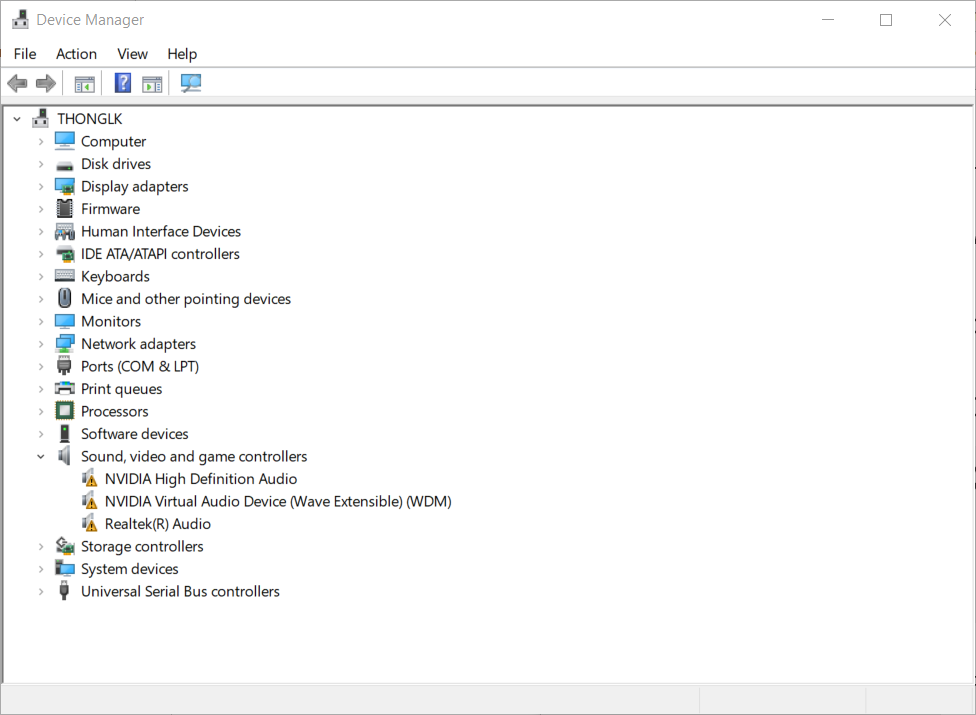Click warning icon beside NVIDIA High Definition Audio
Image resolution: width=976 pixels, height=715 pixels.
tap(90, 479)
